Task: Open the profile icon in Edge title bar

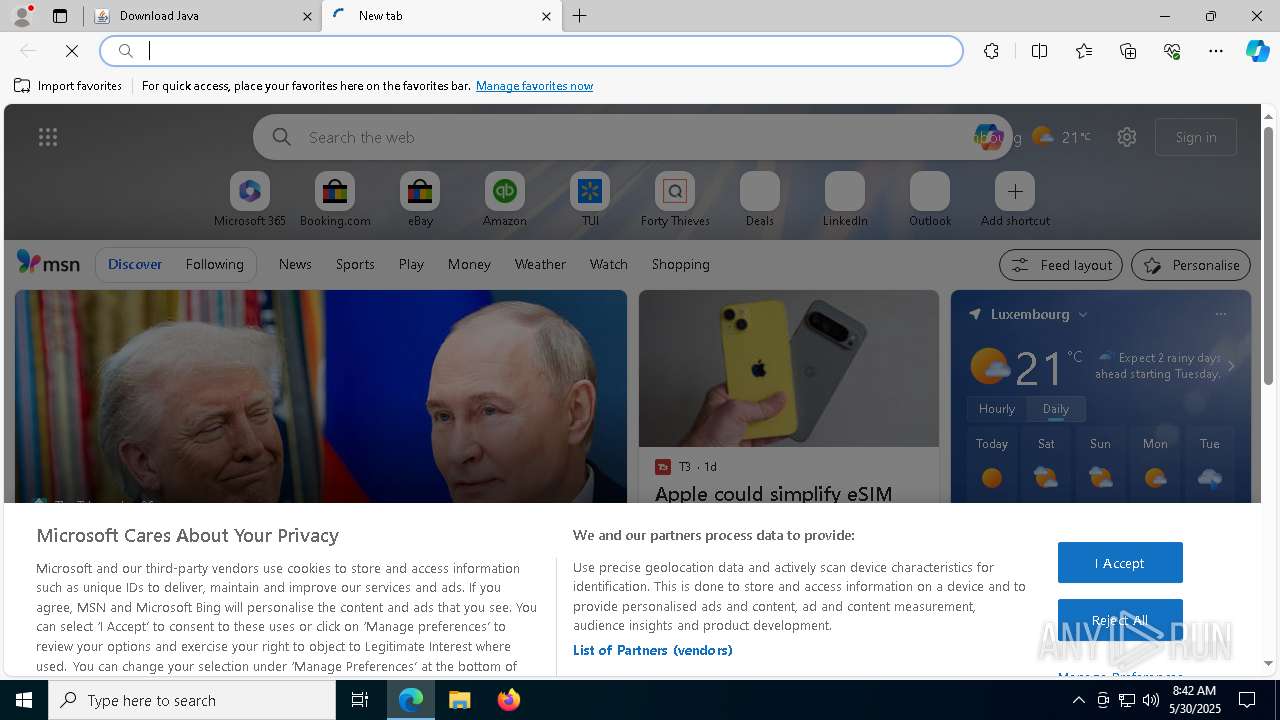Action: tap(21, 16)
